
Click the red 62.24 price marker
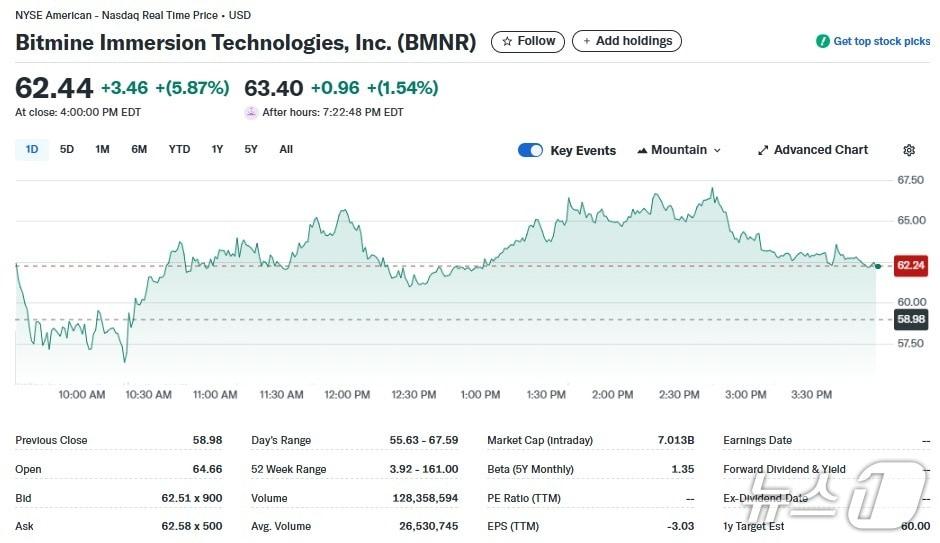pyautogui.click(x=910, y=265)
